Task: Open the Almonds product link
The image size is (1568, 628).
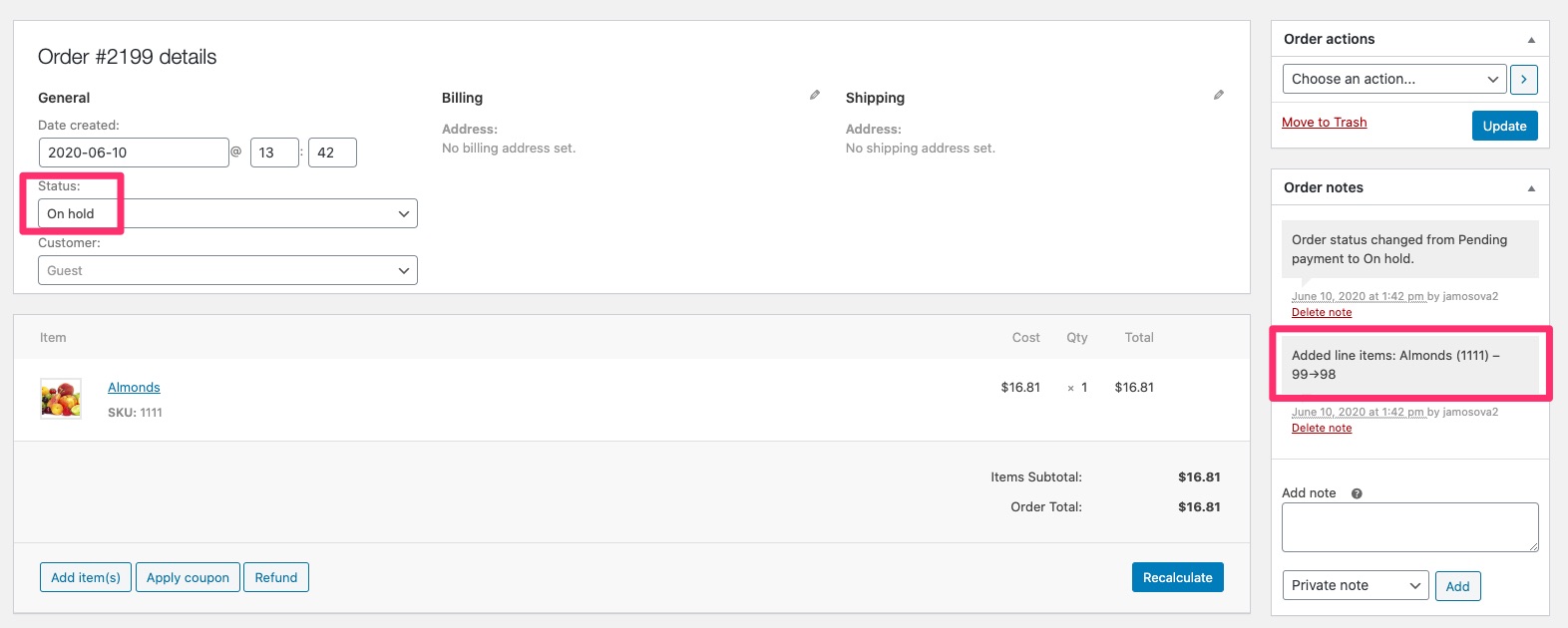Action: [134, 387]
